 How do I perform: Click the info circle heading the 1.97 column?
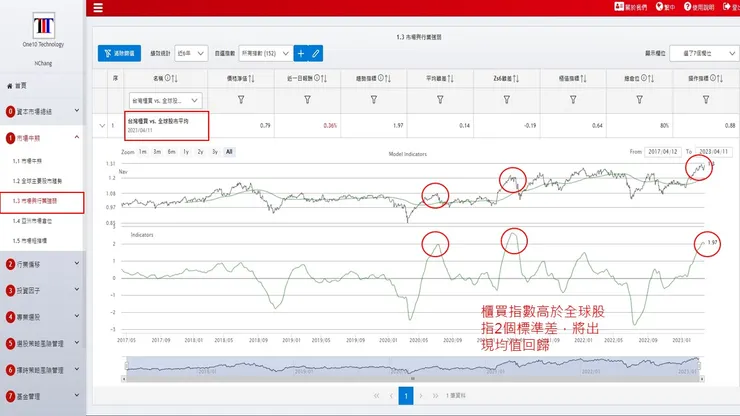pyautogui.click(x=380, y=78)
